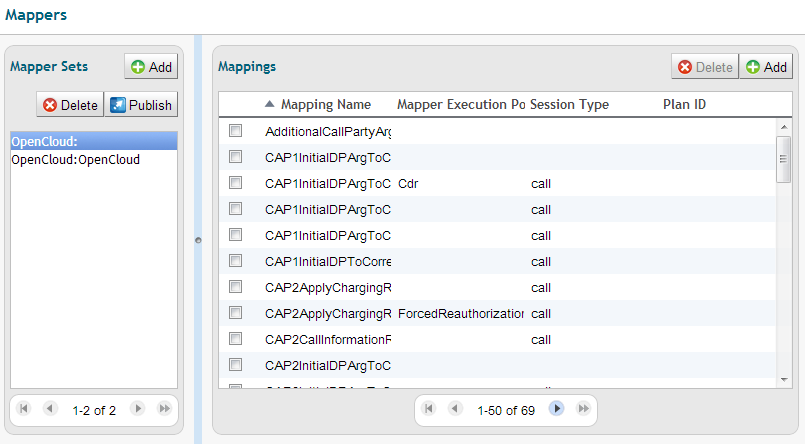The height and width of the screenshot is (444, 805).
Task: Check the AdditionalCallPartyArg mapping checkbox
Action: tap(236, 131)
